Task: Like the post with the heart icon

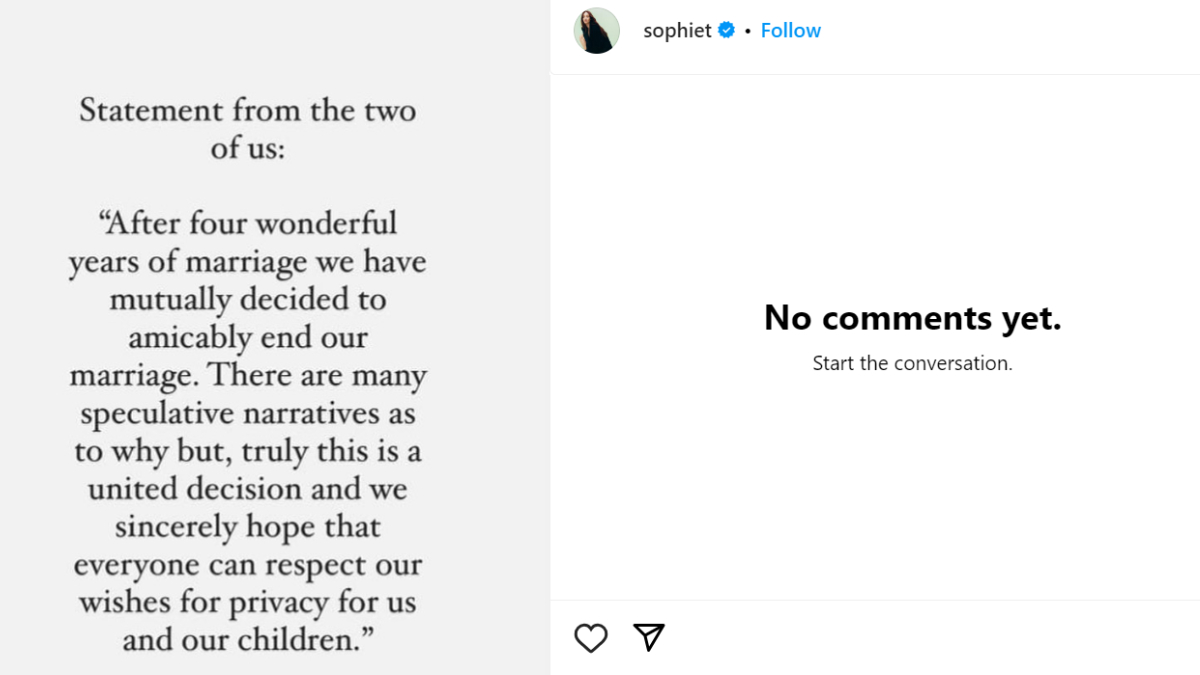Action: (x=591, y=638)
